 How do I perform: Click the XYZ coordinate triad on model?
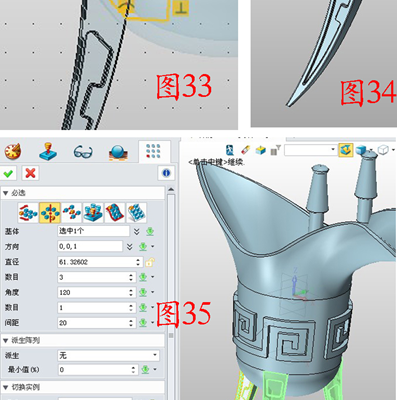click(298, 287)
